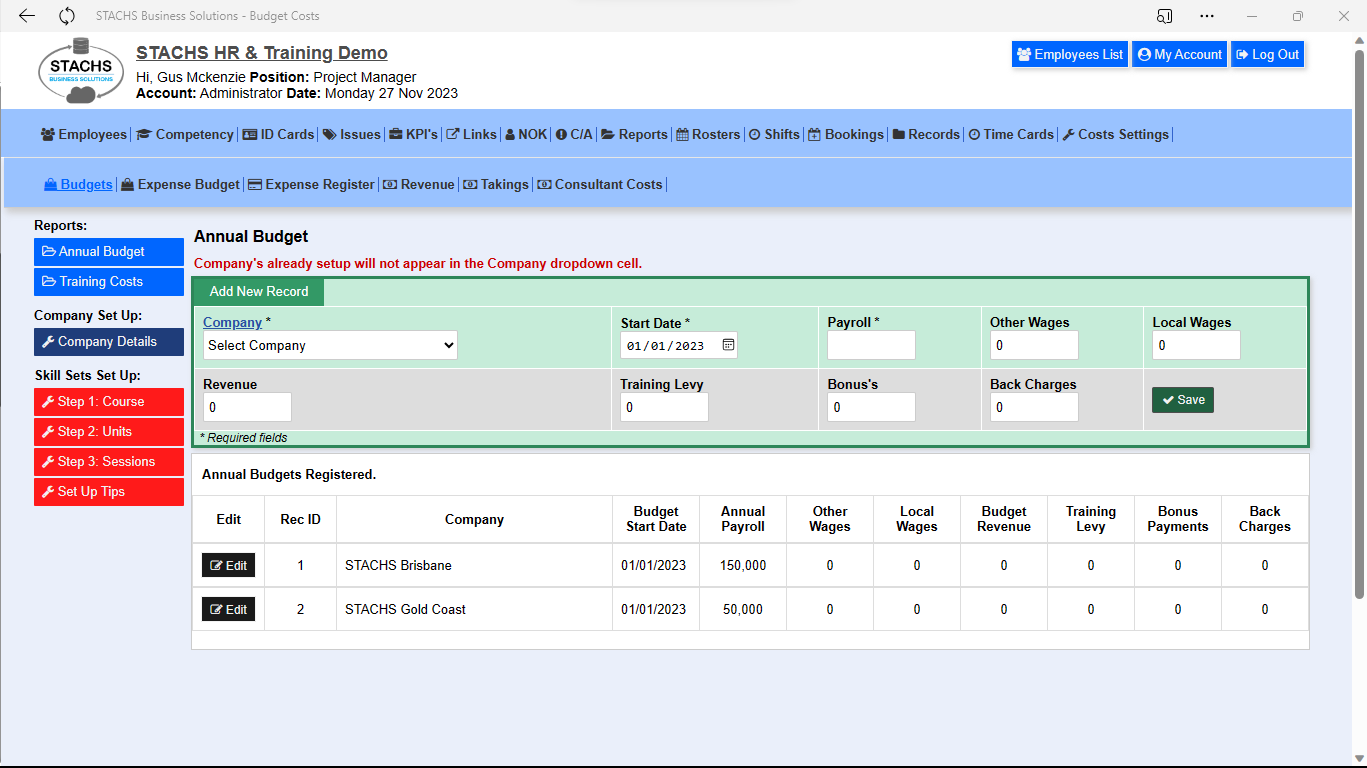Open the Records menu item
Image resolution: width=1367 pixels, height=768 pixels.
click(926, 134)
